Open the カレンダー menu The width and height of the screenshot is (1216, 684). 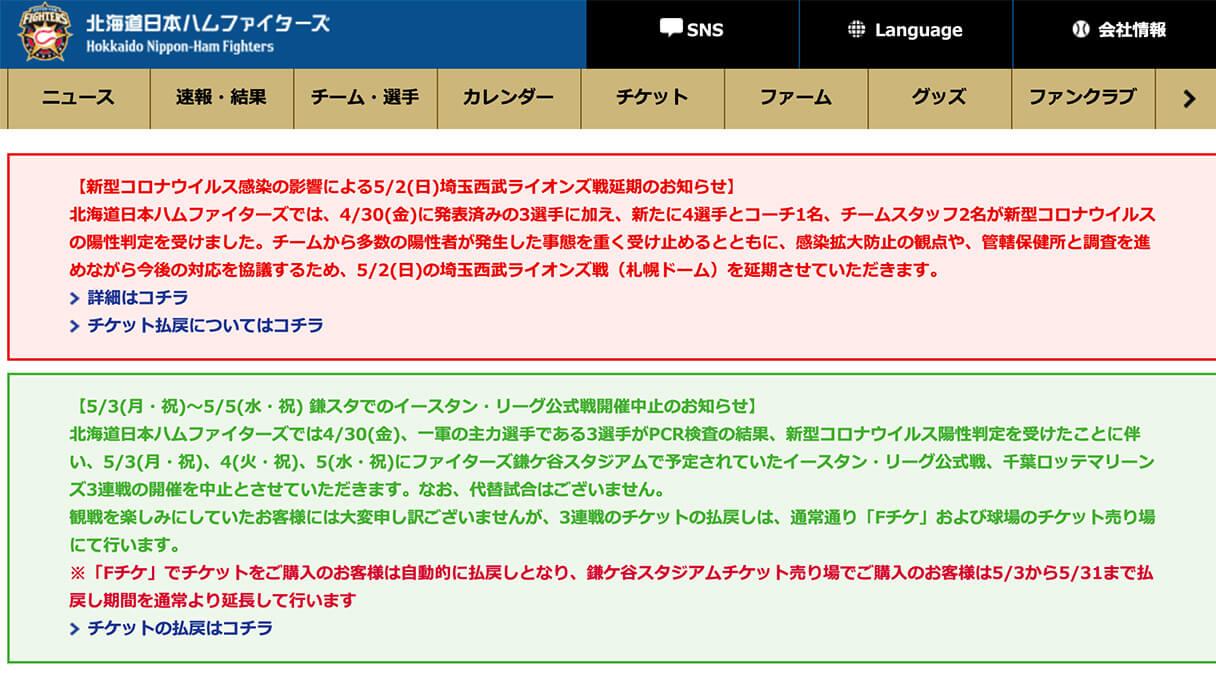(x=508, y=98)
